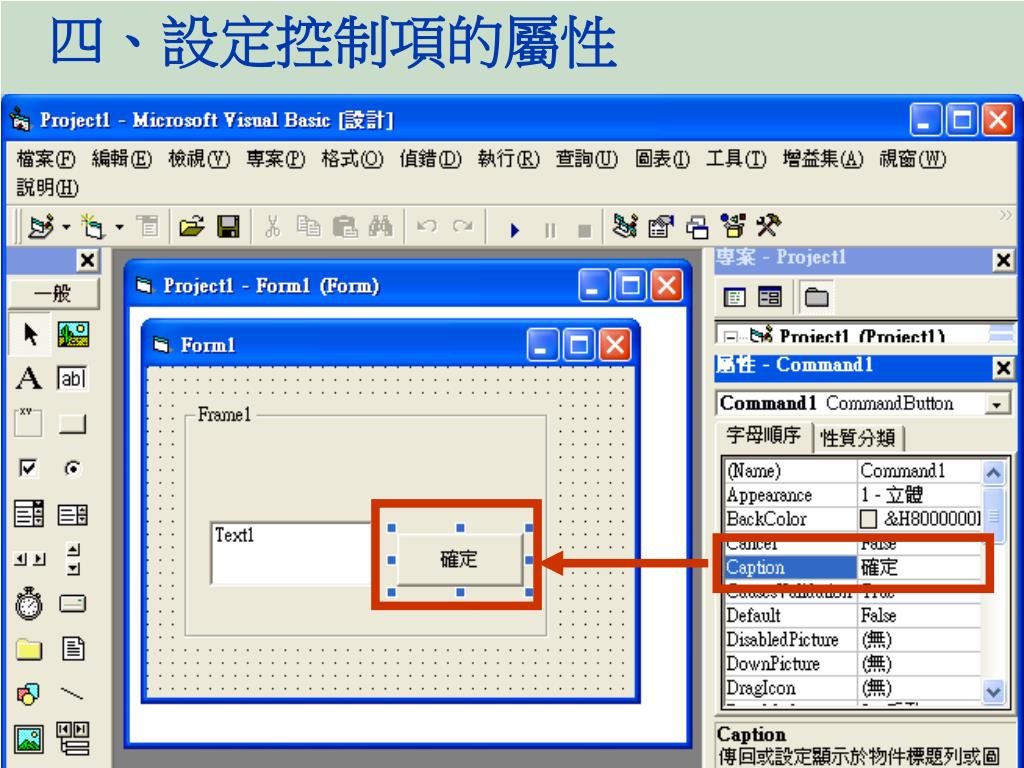Open the 格式(O) menu
Viewport: 1024px width, 768px height.
click(x=352, y=159)
